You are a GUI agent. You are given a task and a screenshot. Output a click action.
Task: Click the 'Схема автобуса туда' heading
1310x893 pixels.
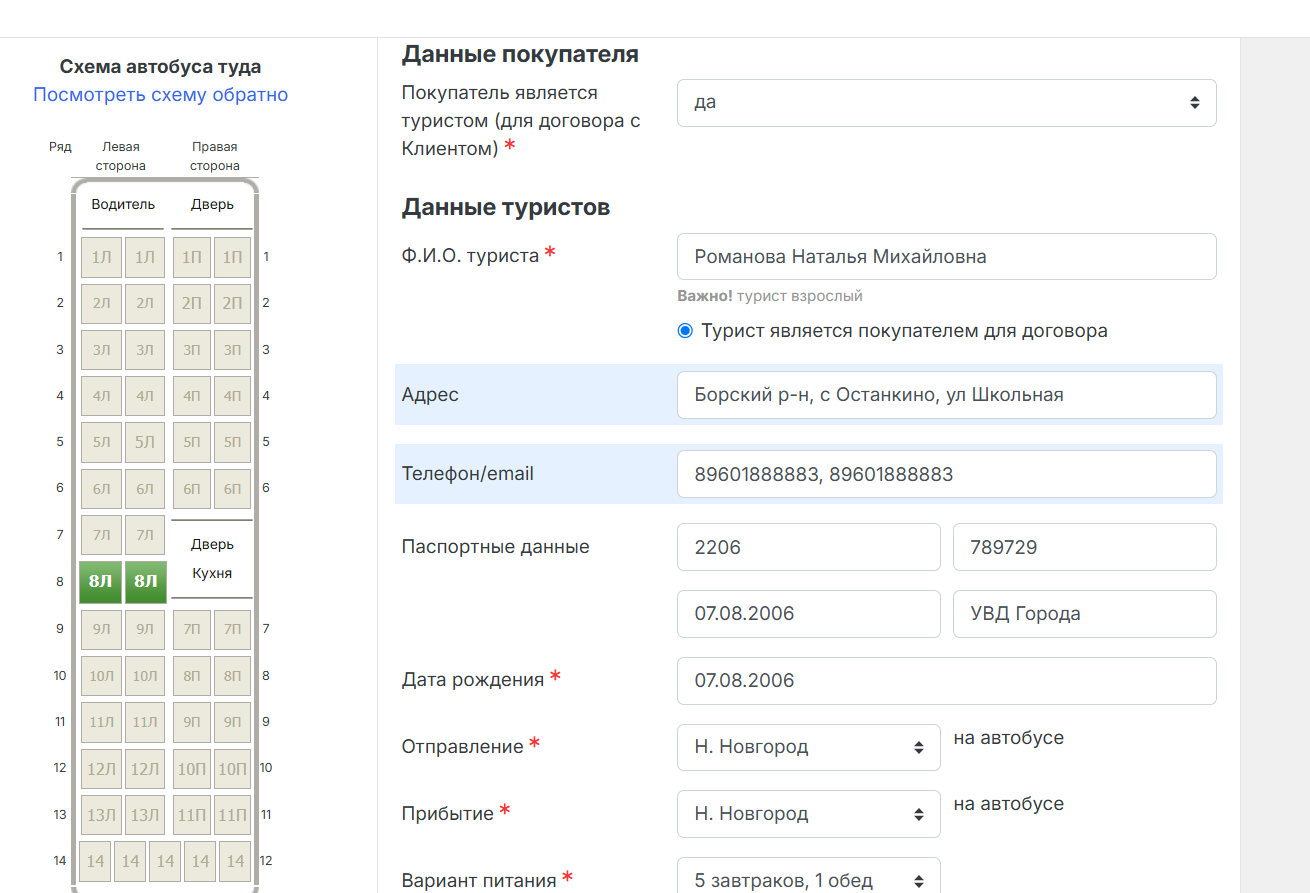(x=160, y=67)
